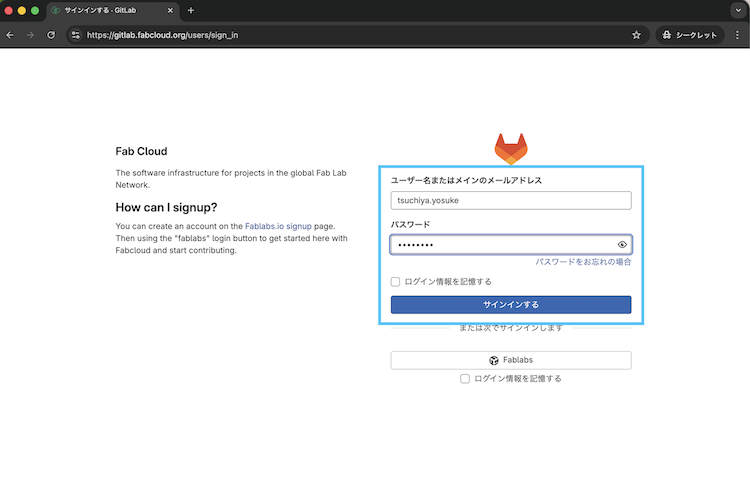Expand the tab list chevron at top right
This screenshot has height=504, width=750.
click(737, 10)
